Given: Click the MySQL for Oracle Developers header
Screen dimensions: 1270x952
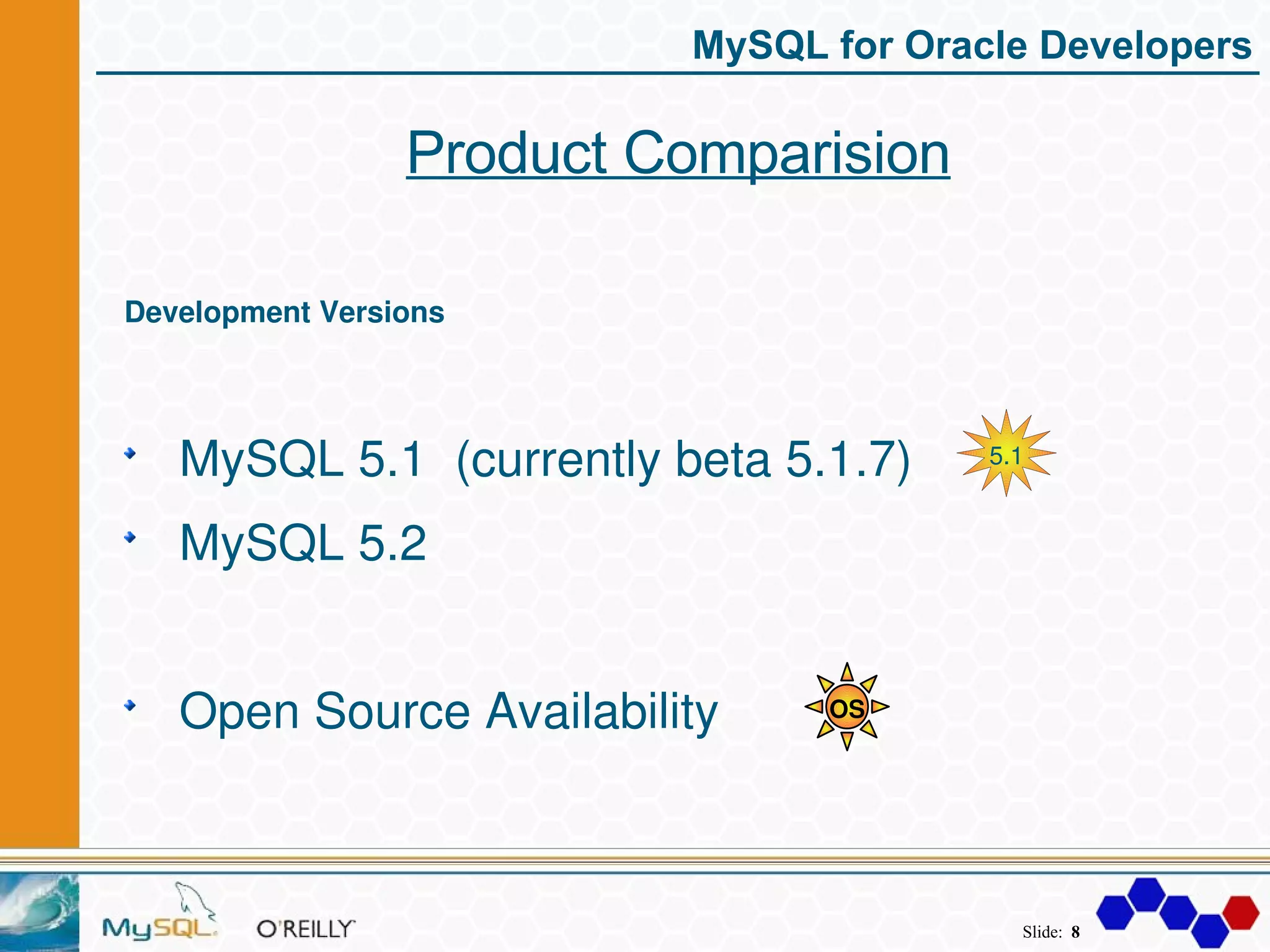Looking at the screenshot, I should (x=972, y=45).
